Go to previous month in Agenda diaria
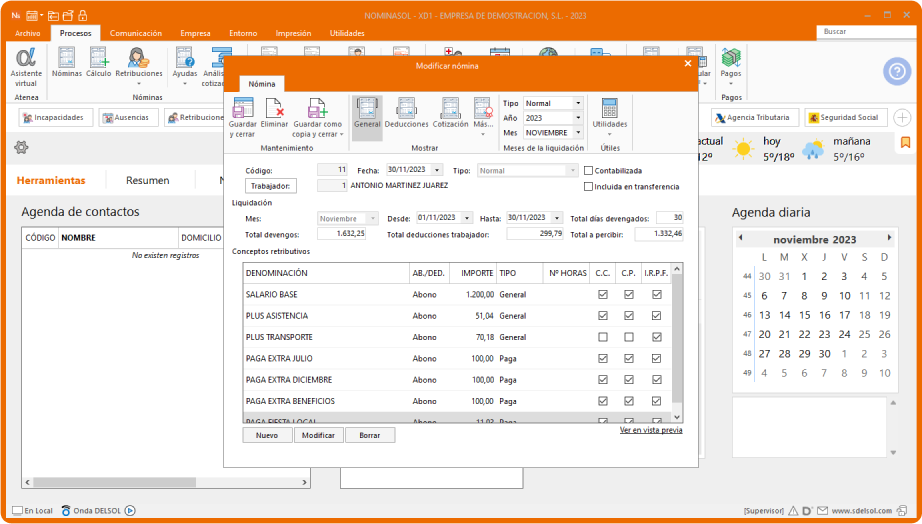Viewport: 922px width, 524px height. click(x=740, y=238)
